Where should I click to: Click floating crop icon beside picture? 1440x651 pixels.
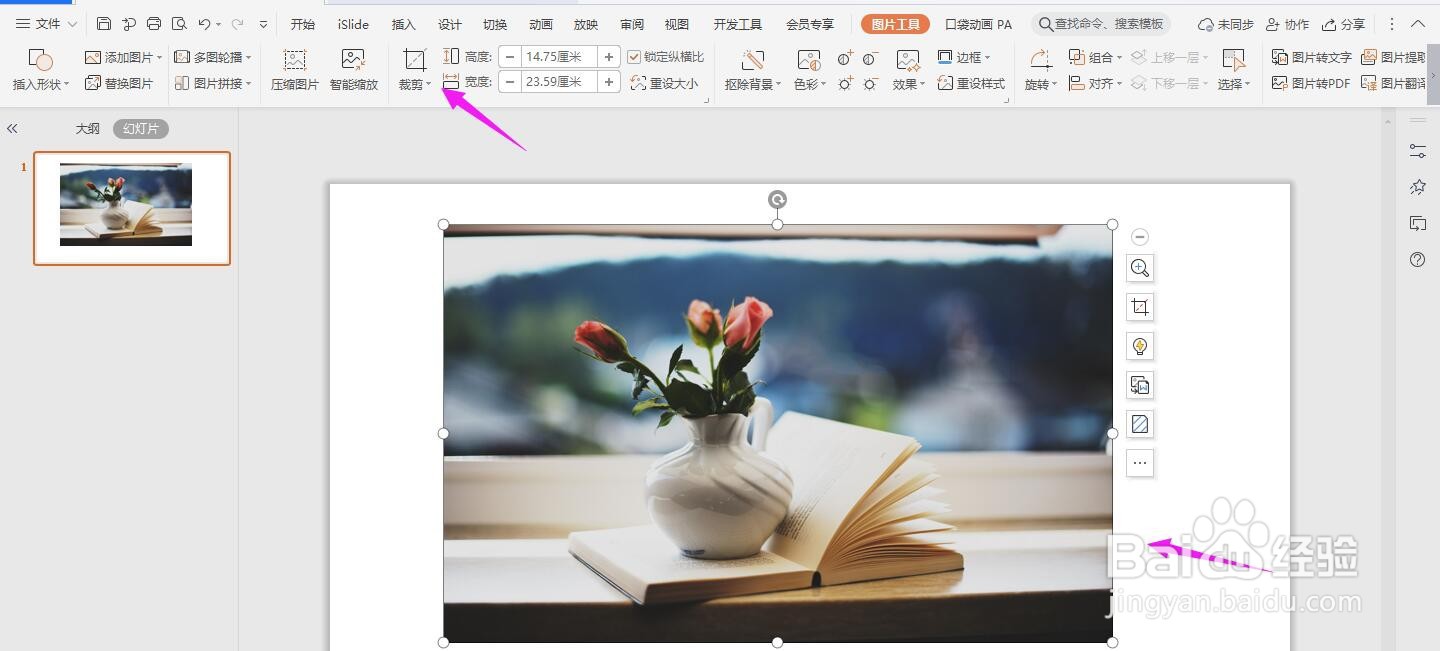[x=1140, y=307]
